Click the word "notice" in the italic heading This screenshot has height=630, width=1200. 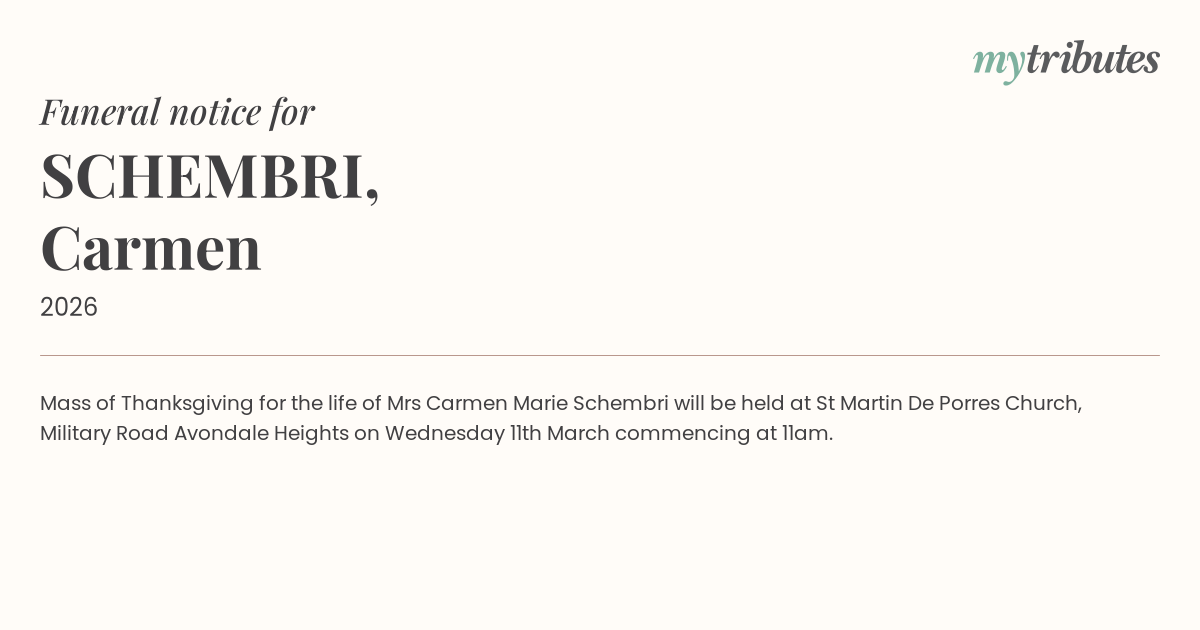[216, 112]
